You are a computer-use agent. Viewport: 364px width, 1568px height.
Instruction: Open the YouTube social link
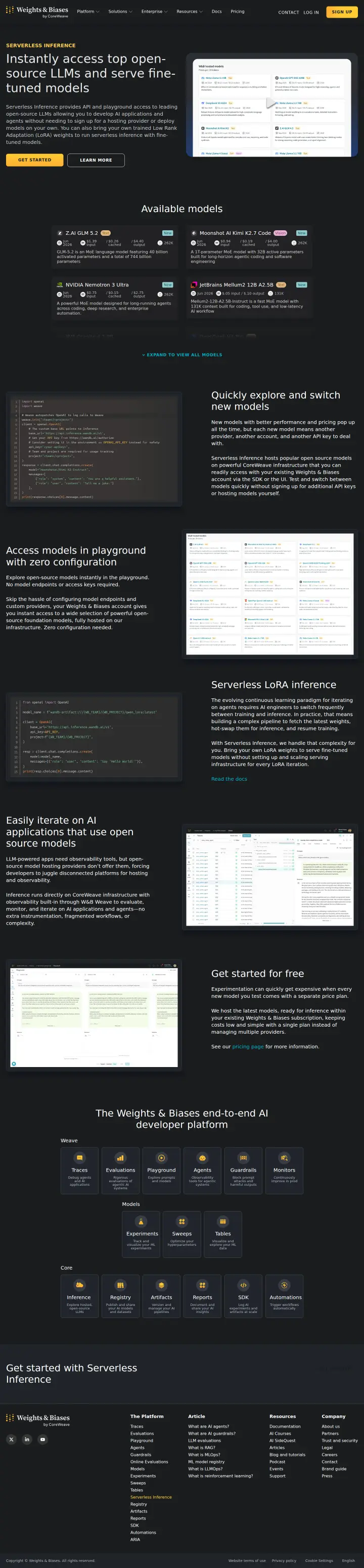[42, 1439]
